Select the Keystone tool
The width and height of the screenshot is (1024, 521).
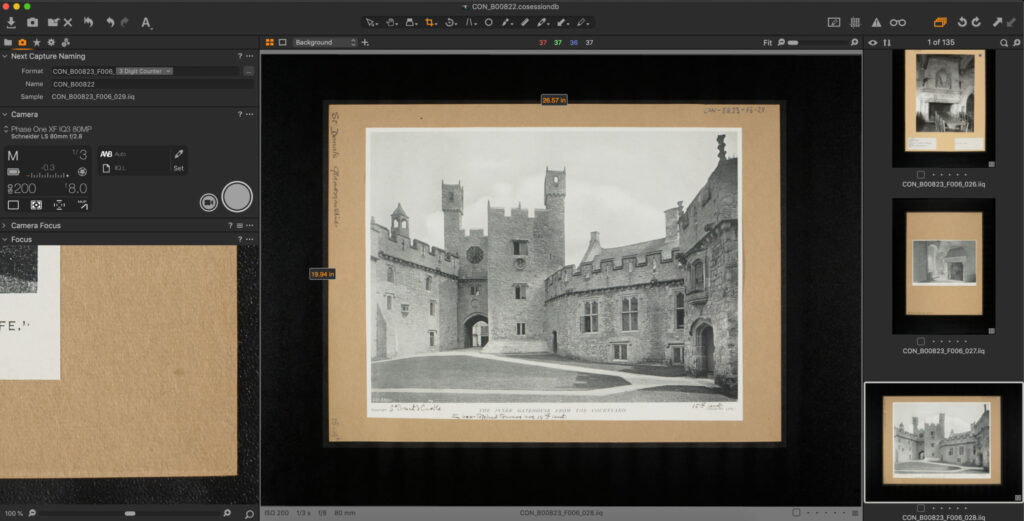pos(470,22)
